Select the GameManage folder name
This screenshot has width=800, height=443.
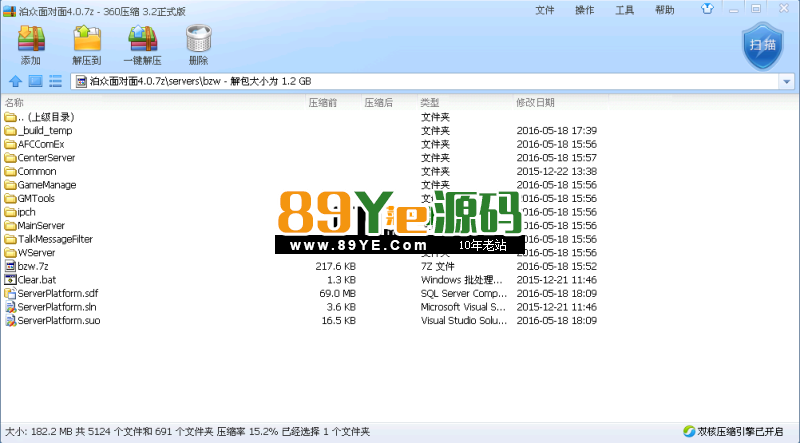(47, 185)
